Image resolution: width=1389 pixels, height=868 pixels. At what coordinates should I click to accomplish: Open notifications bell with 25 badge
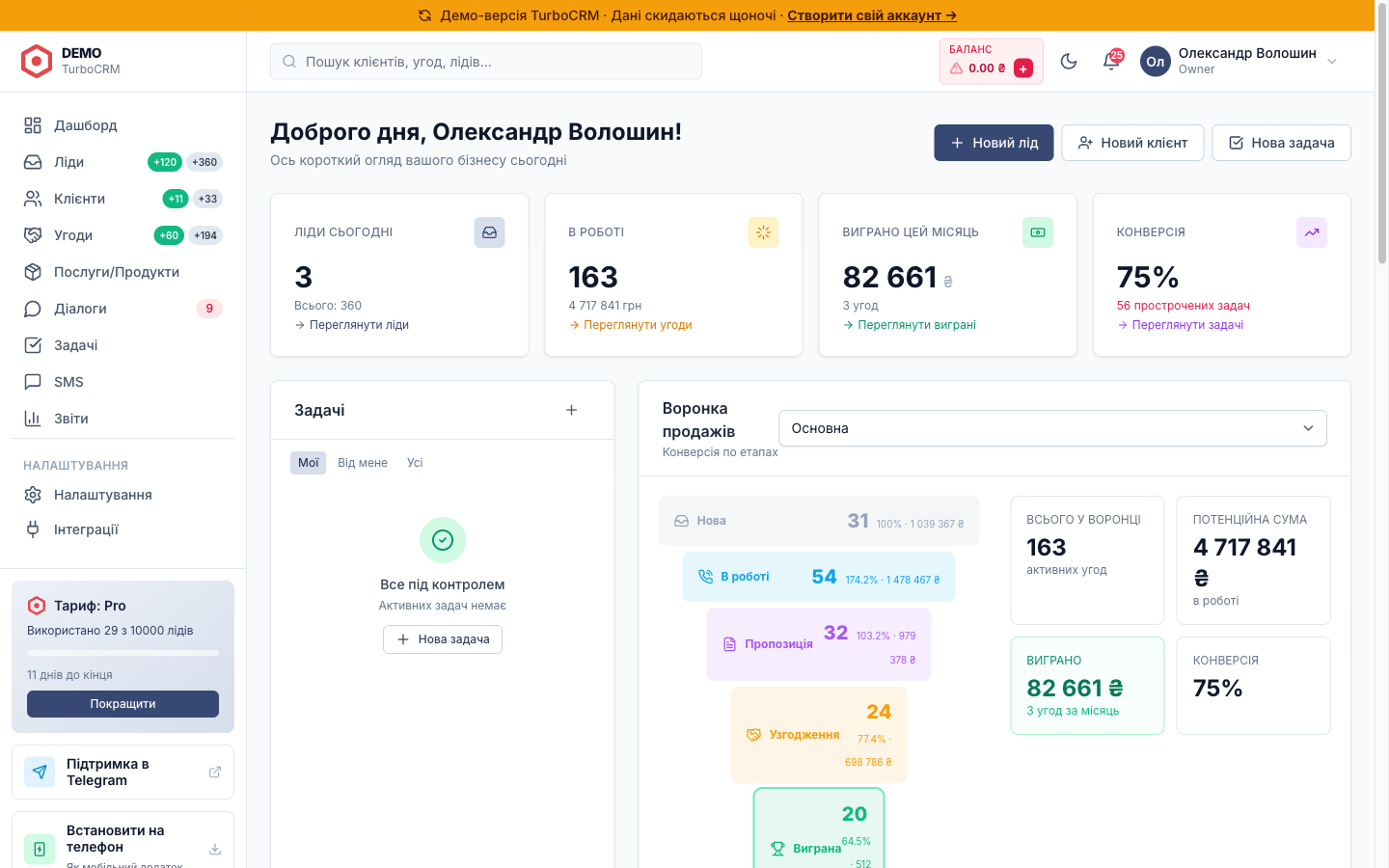pos(1111,62)
